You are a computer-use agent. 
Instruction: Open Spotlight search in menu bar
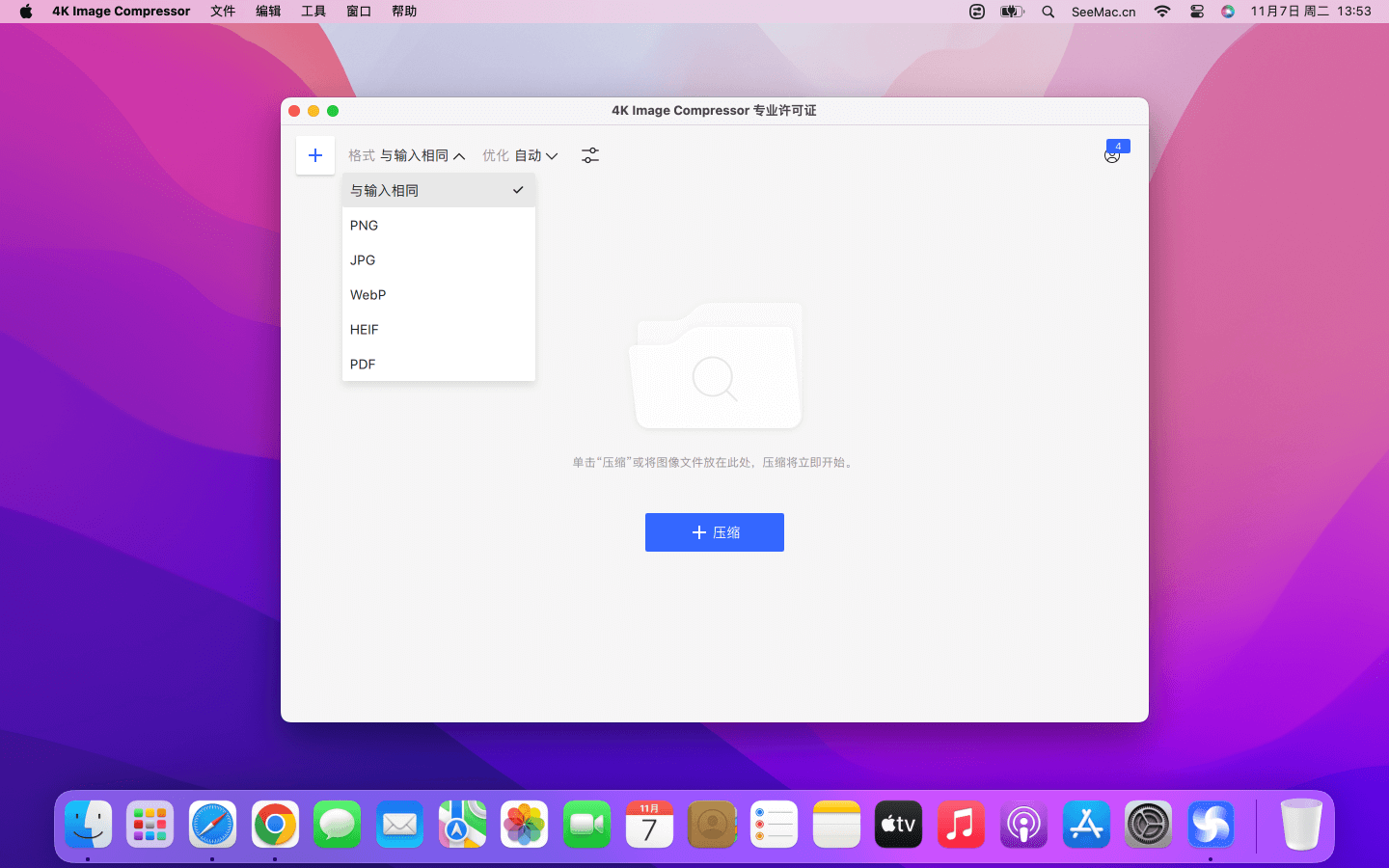click(x=1048, y=12)
